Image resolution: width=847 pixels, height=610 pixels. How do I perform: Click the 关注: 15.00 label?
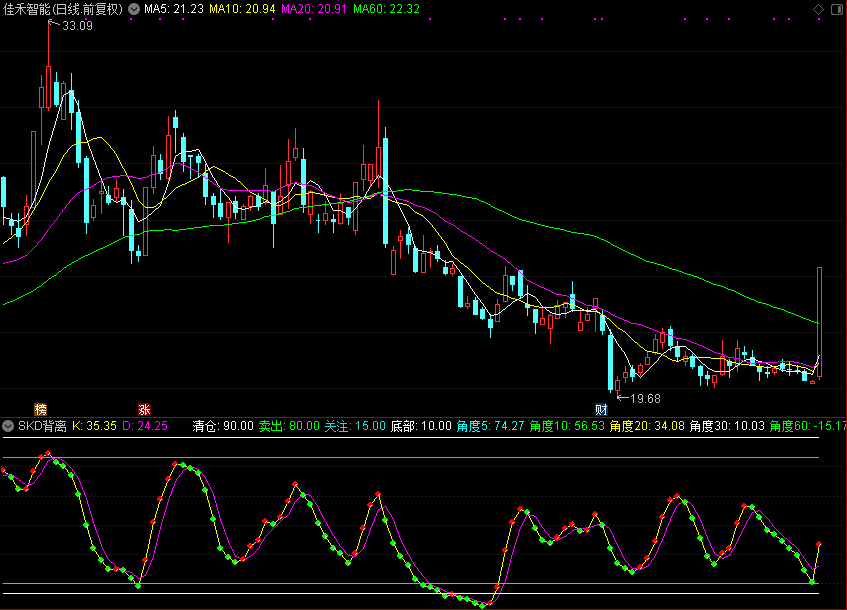coord(355,426)
